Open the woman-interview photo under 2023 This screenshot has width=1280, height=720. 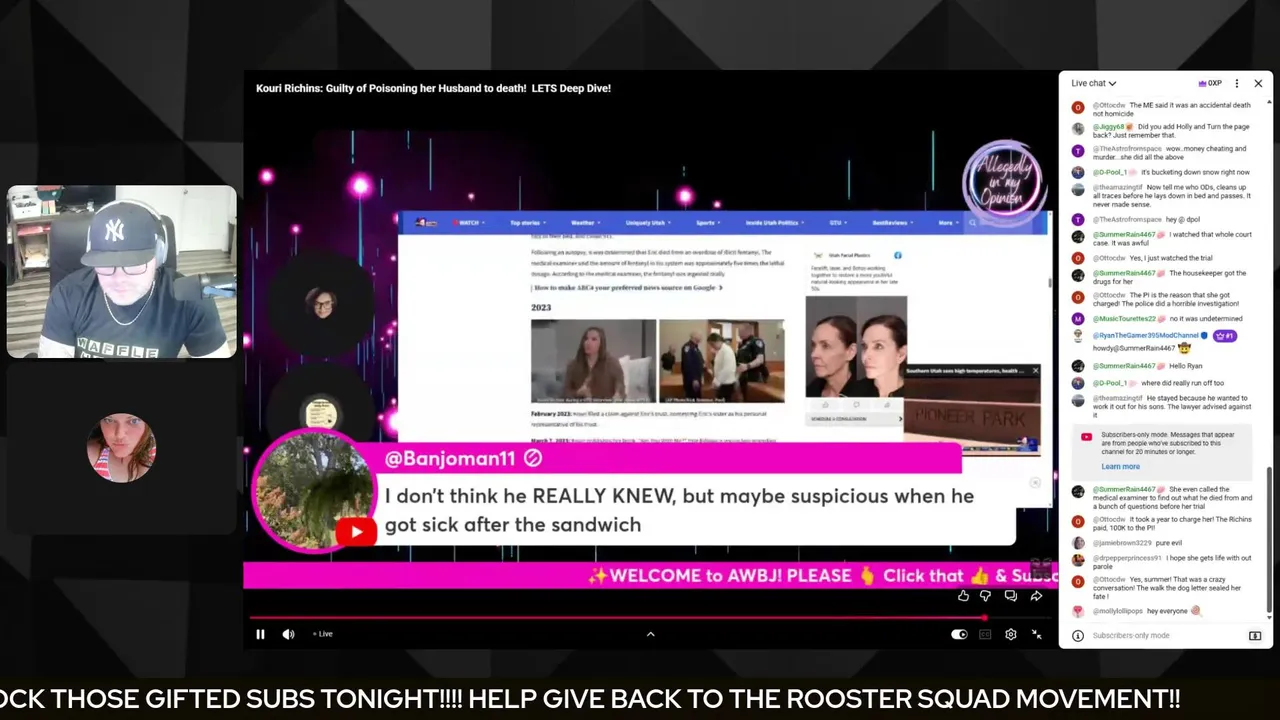coord(593,361)
